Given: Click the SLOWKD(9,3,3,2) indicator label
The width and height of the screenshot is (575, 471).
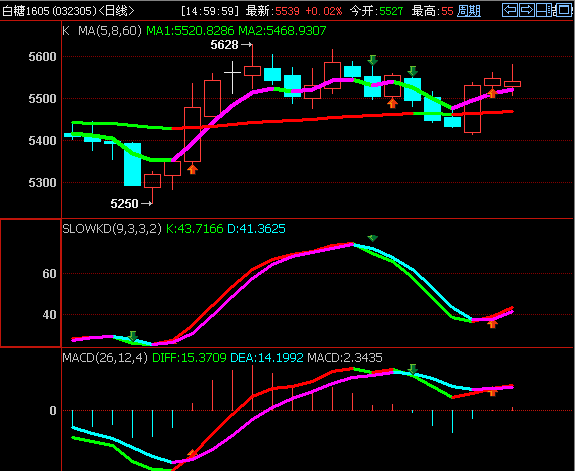Looking at the screenshot, I should [112, 229].
